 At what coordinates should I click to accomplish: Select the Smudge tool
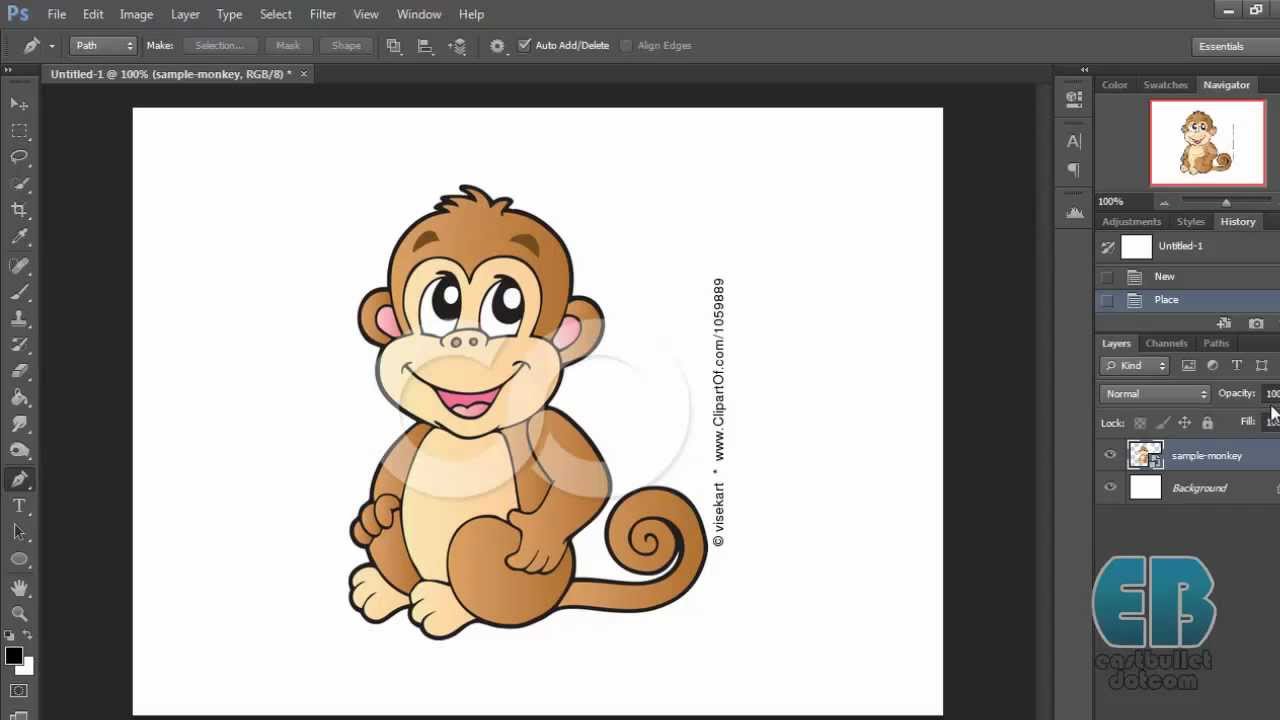(x=19, y=424)
